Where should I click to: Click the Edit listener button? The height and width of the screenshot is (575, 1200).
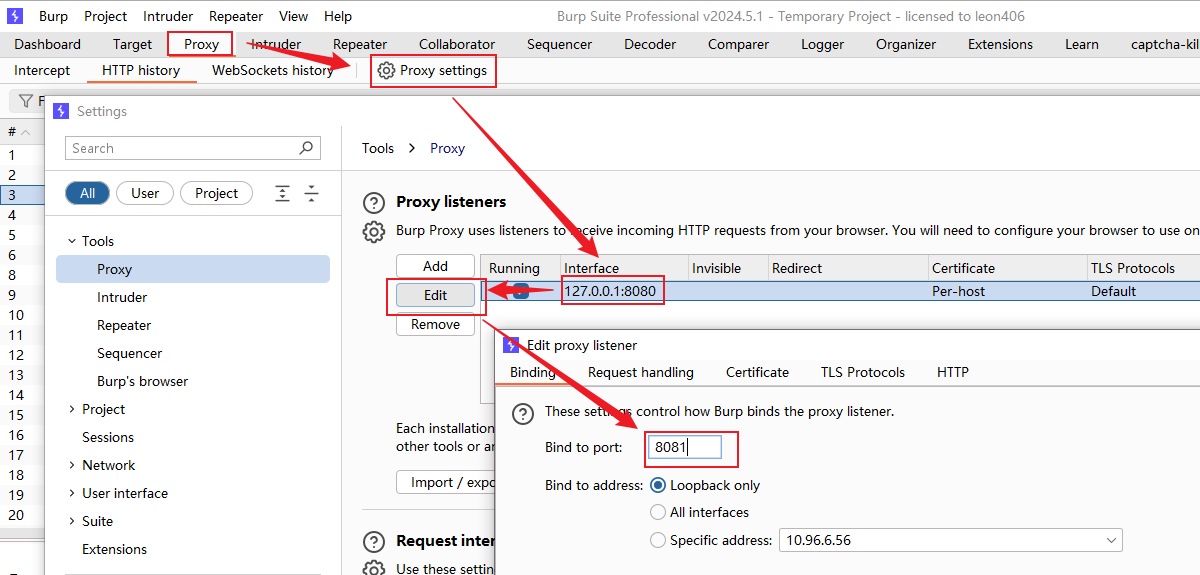point(435,295)
